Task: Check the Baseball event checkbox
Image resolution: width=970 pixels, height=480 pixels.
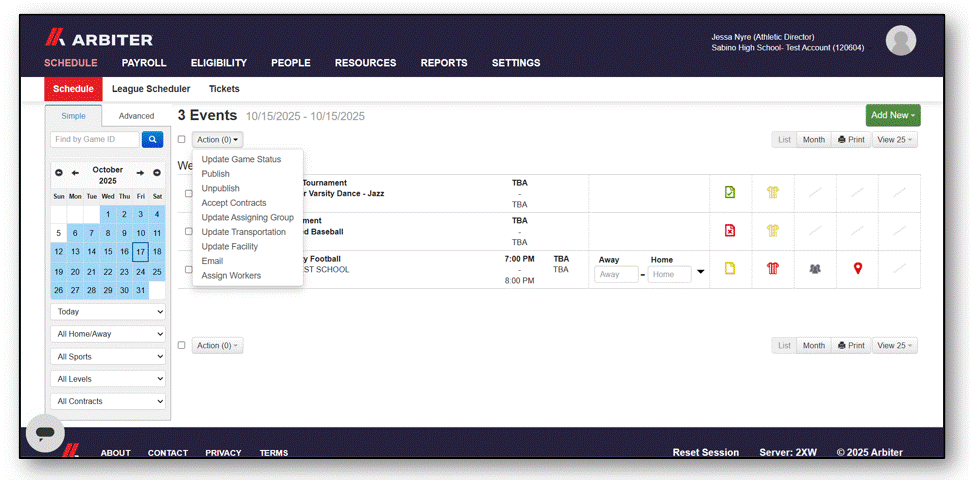Action: (x=189, y=231)
